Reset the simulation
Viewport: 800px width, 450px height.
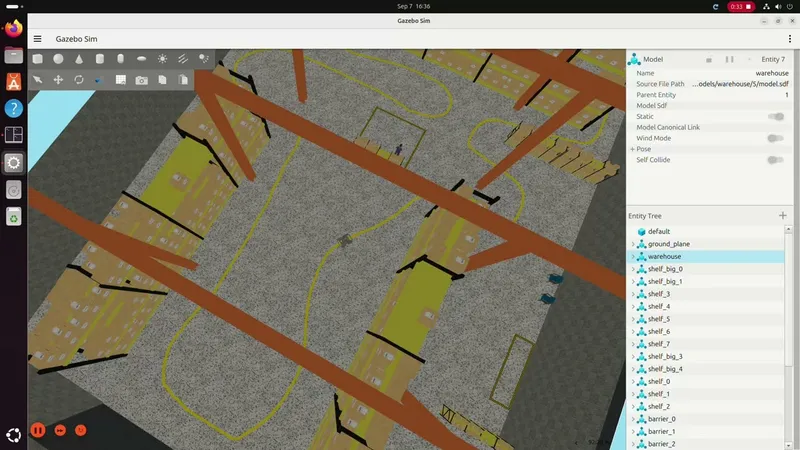(81, 430)
